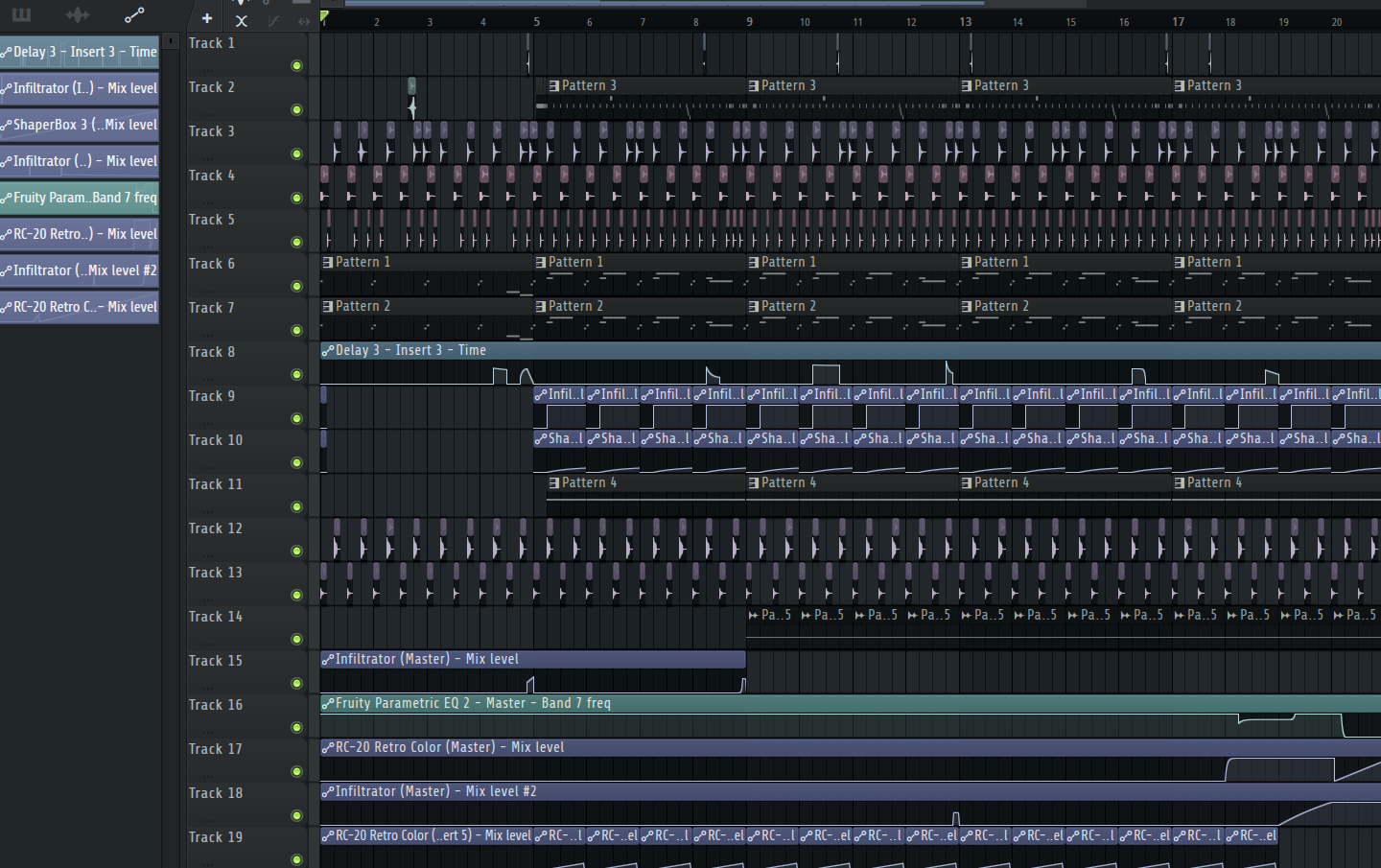Open Fruity Parametric EQ 2 clip menu icon
The image size is (1381, 868).
coord(328,704)
